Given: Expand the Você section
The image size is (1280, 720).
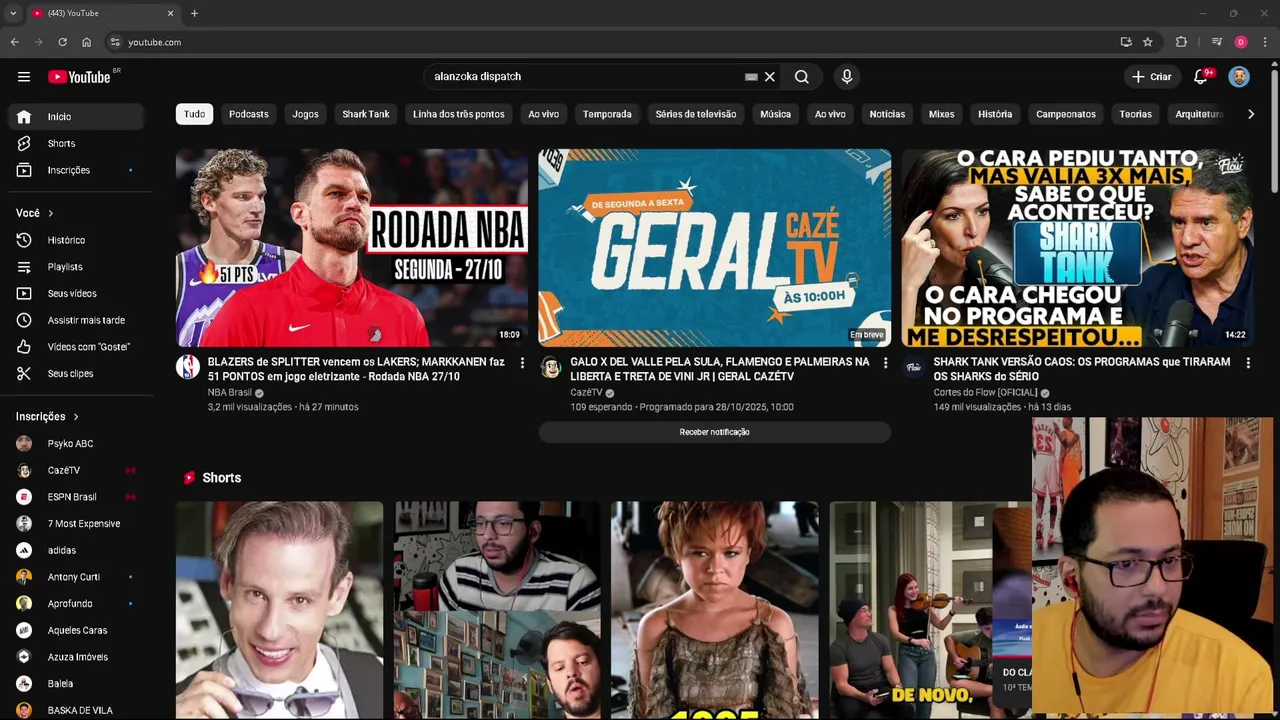Looking at the screenshot, I should (x=35, y=213).
